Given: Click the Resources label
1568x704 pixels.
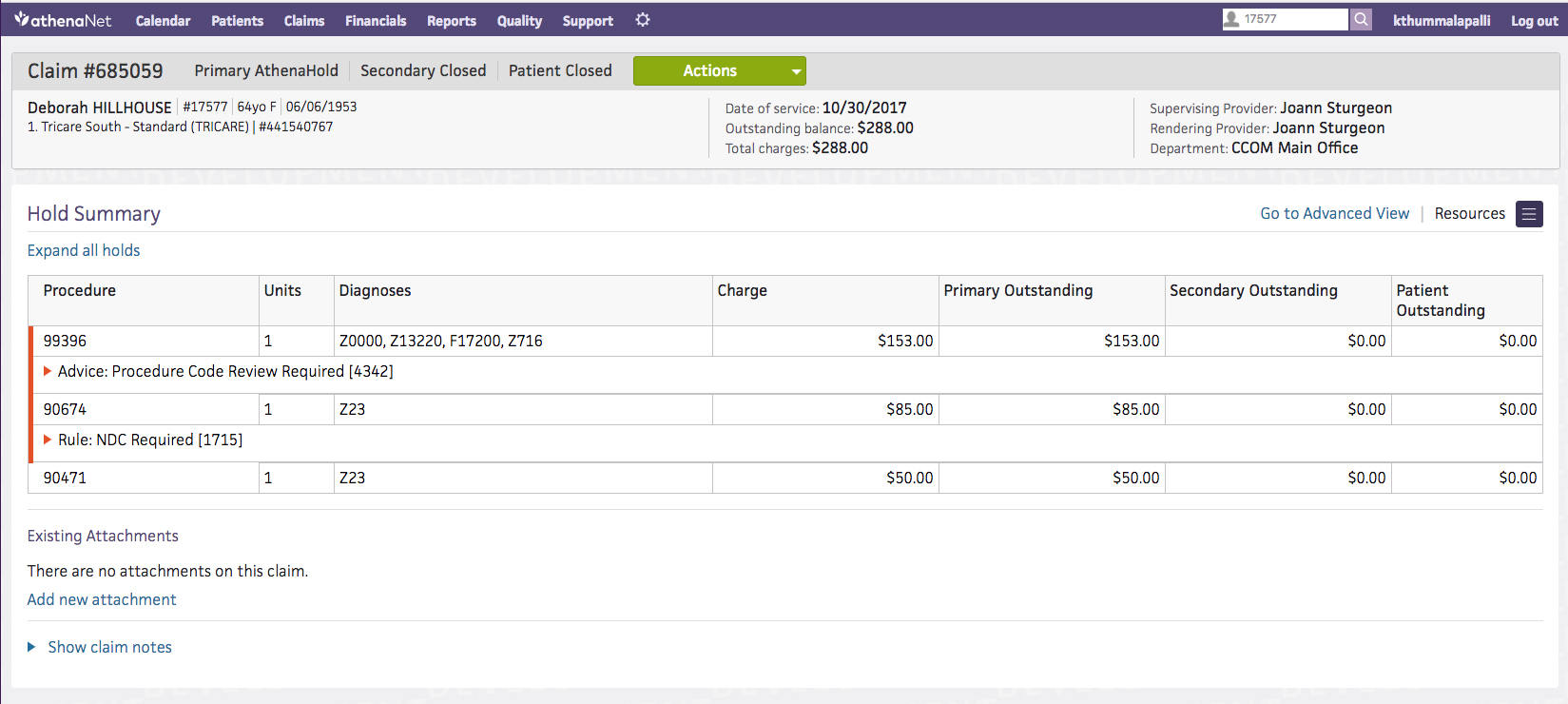Looking at the screenshot, I should pos(1469,214).
